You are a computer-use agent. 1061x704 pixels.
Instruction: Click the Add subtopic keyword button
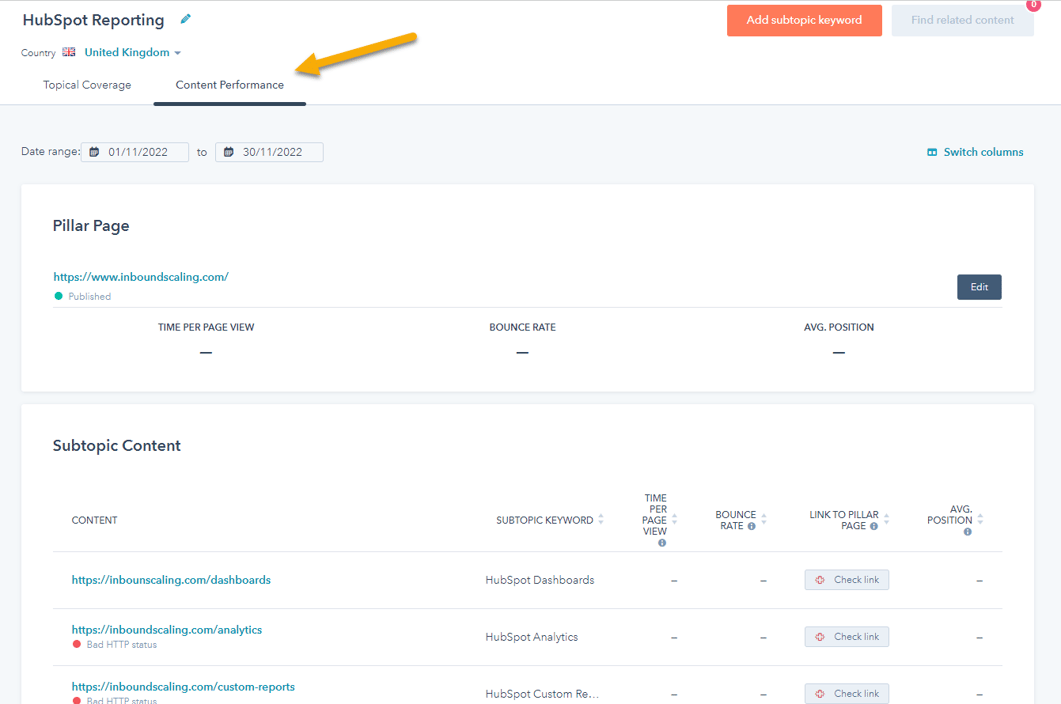pyautogui.click(x=804, y=20)
